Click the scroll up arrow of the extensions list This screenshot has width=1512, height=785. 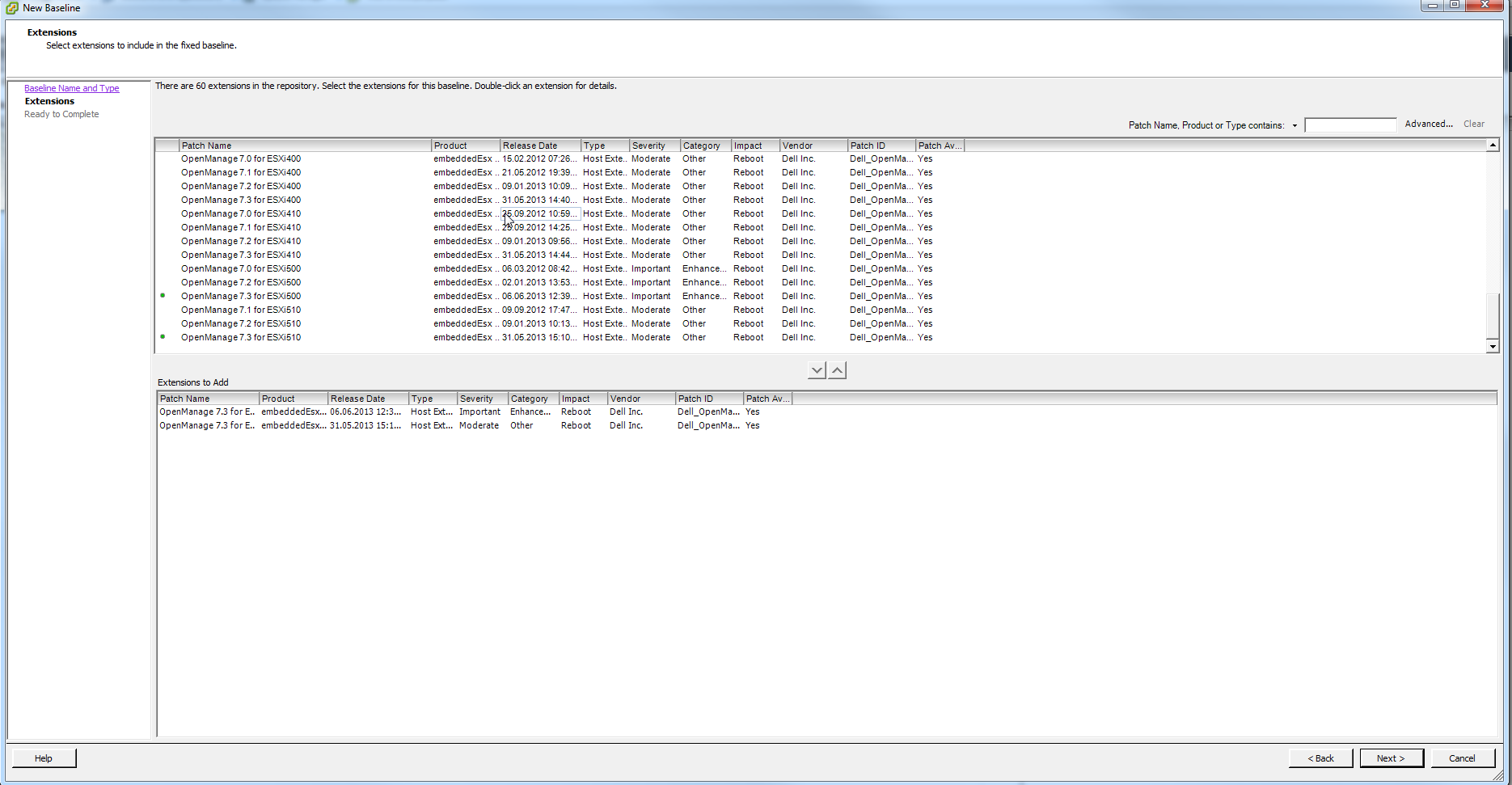1493,146
